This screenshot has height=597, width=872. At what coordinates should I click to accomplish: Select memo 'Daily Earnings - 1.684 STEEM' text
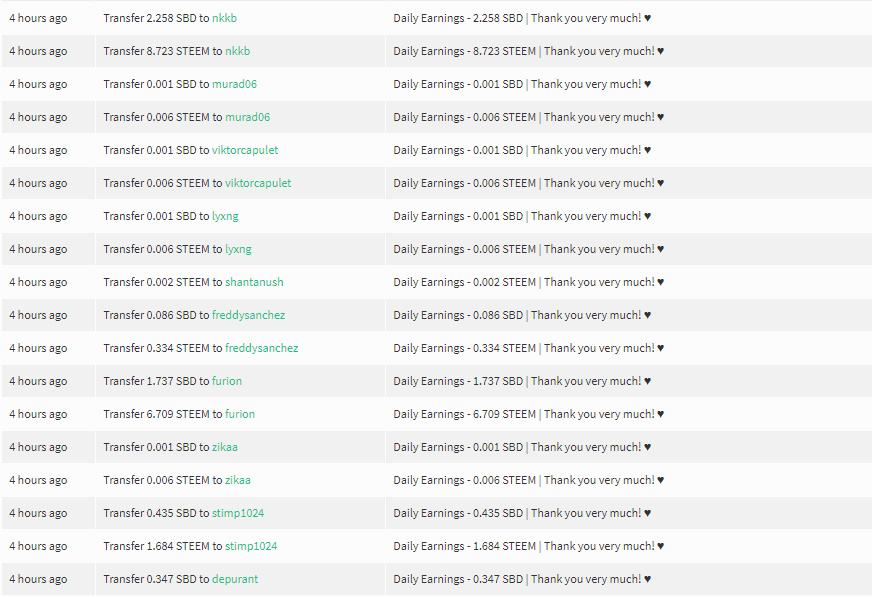(x=464, y=546)
